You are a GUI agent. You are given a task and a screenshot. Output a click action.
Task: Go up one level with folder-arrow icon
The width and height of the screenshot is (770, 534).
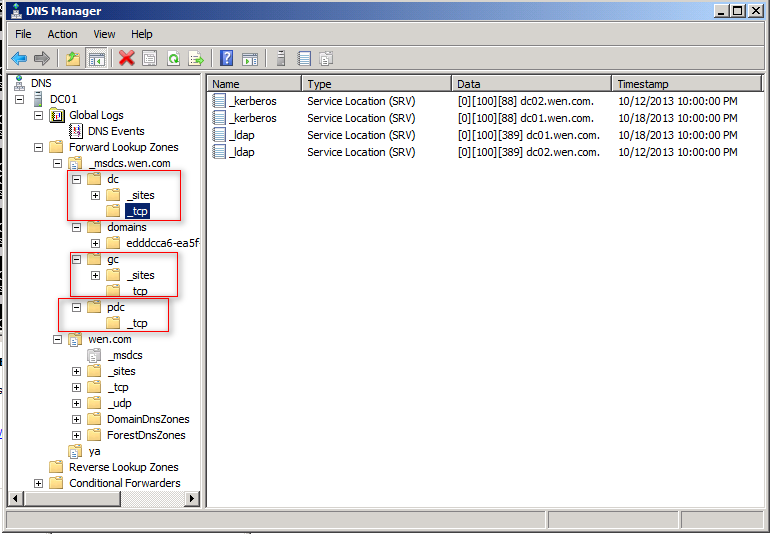[x=73, y=58]
